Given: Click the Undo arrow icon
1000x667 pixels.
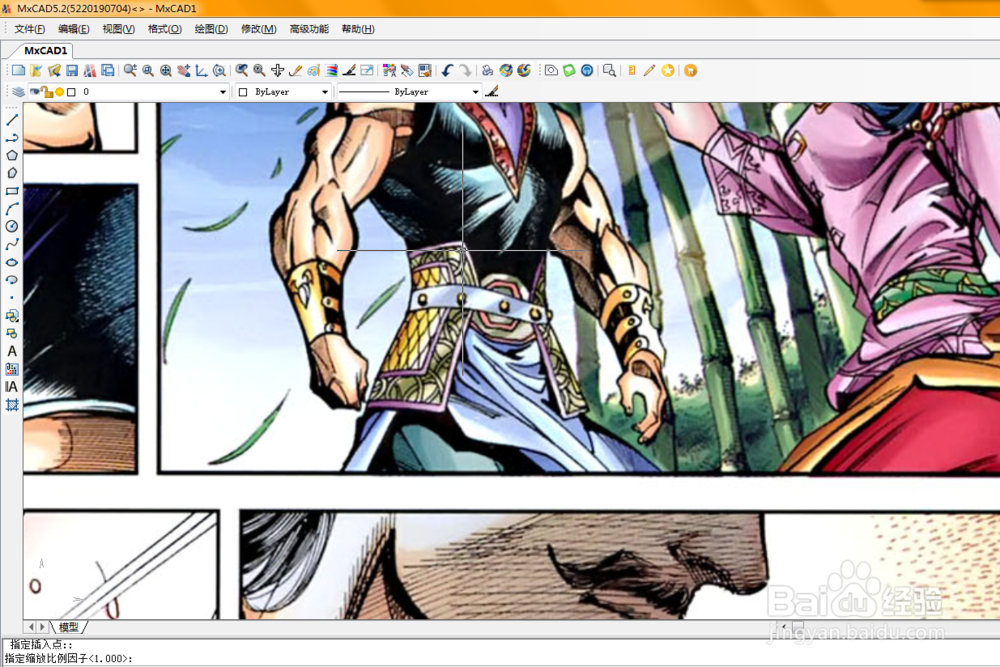Looking at the screenshot, I should [x=447, y=71].
